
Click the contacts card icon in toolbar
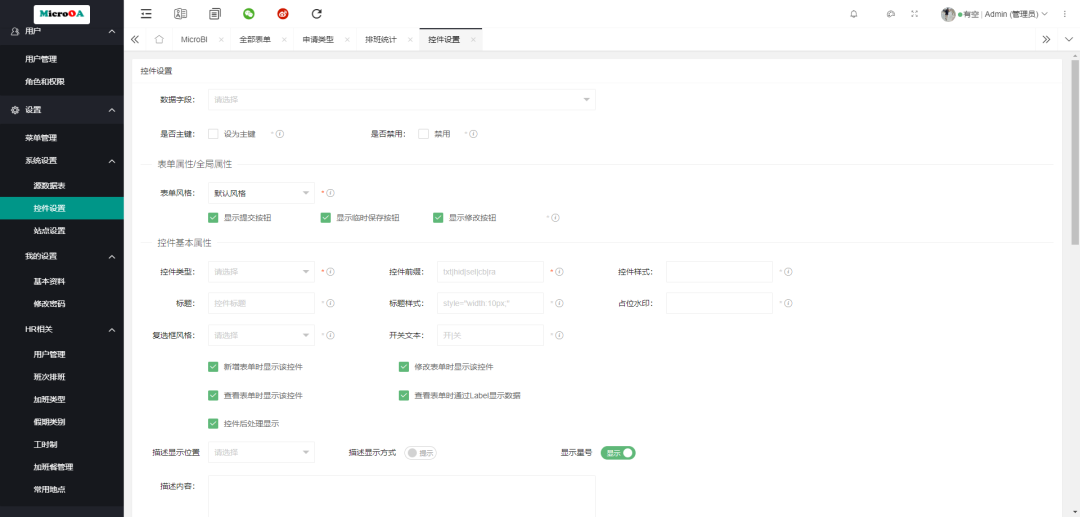(x=180, y=14)
